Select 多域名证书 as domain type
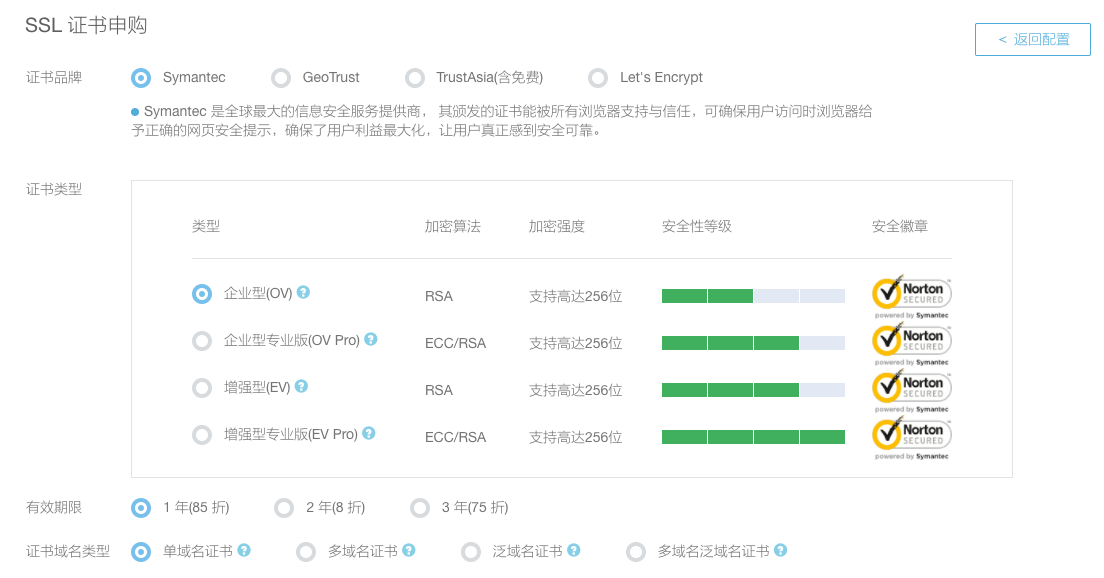 point(306,551)
